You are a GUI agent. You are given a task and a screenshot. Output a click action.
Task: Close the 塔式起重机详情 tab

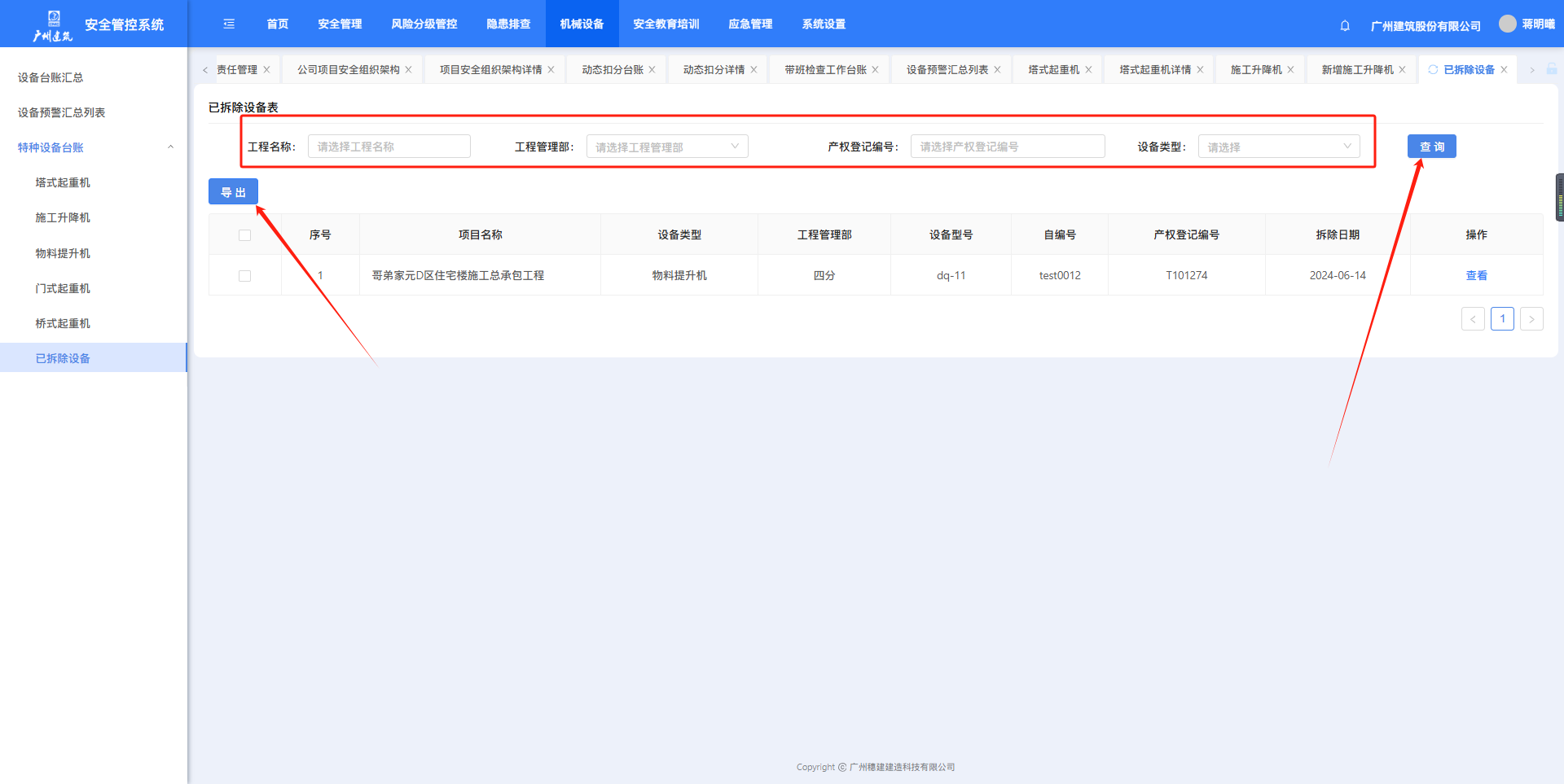(1200, 70)
